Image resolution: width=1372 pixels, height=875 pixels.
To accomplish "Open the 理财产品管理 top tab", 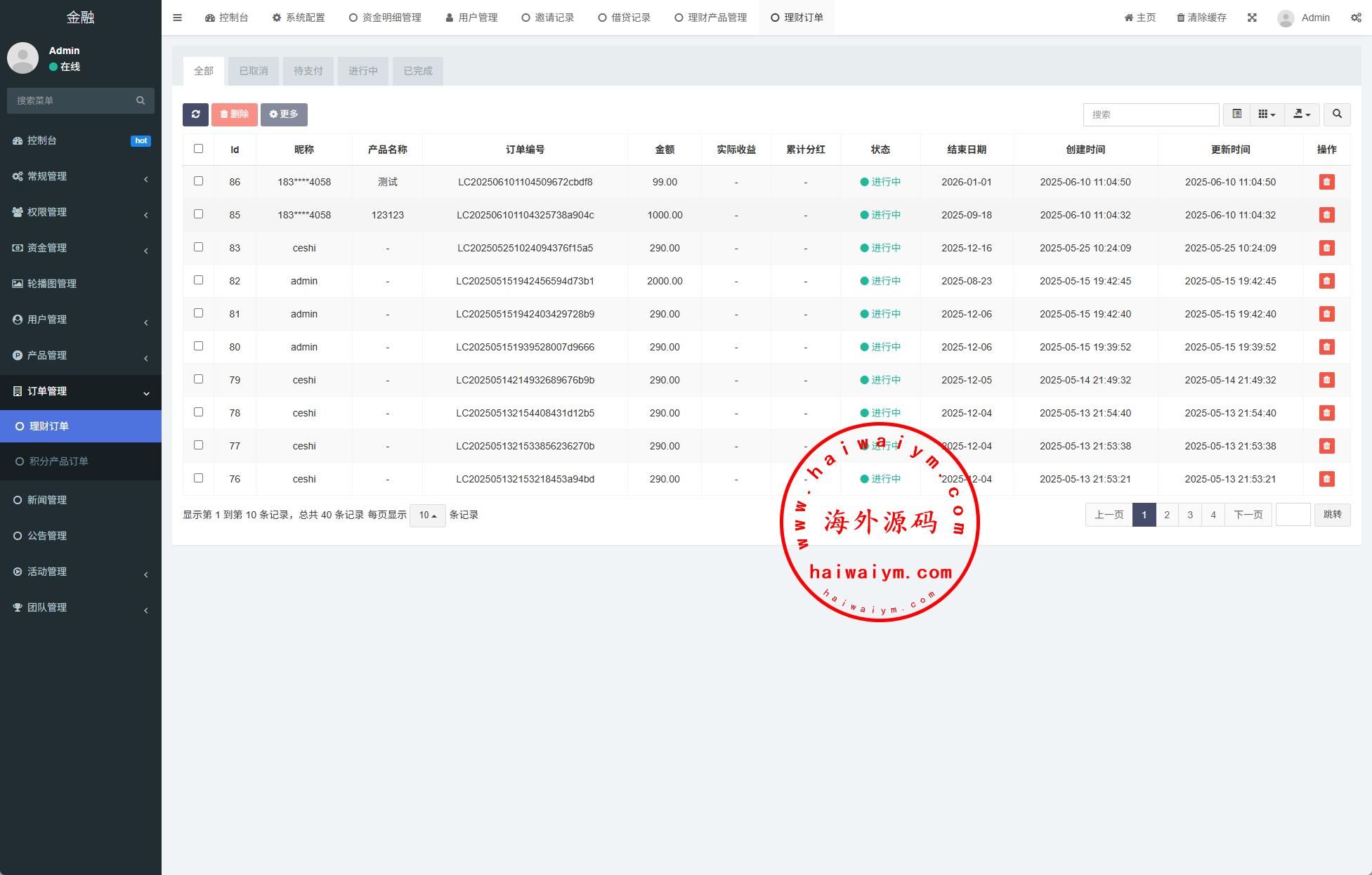I will [711, 18].
